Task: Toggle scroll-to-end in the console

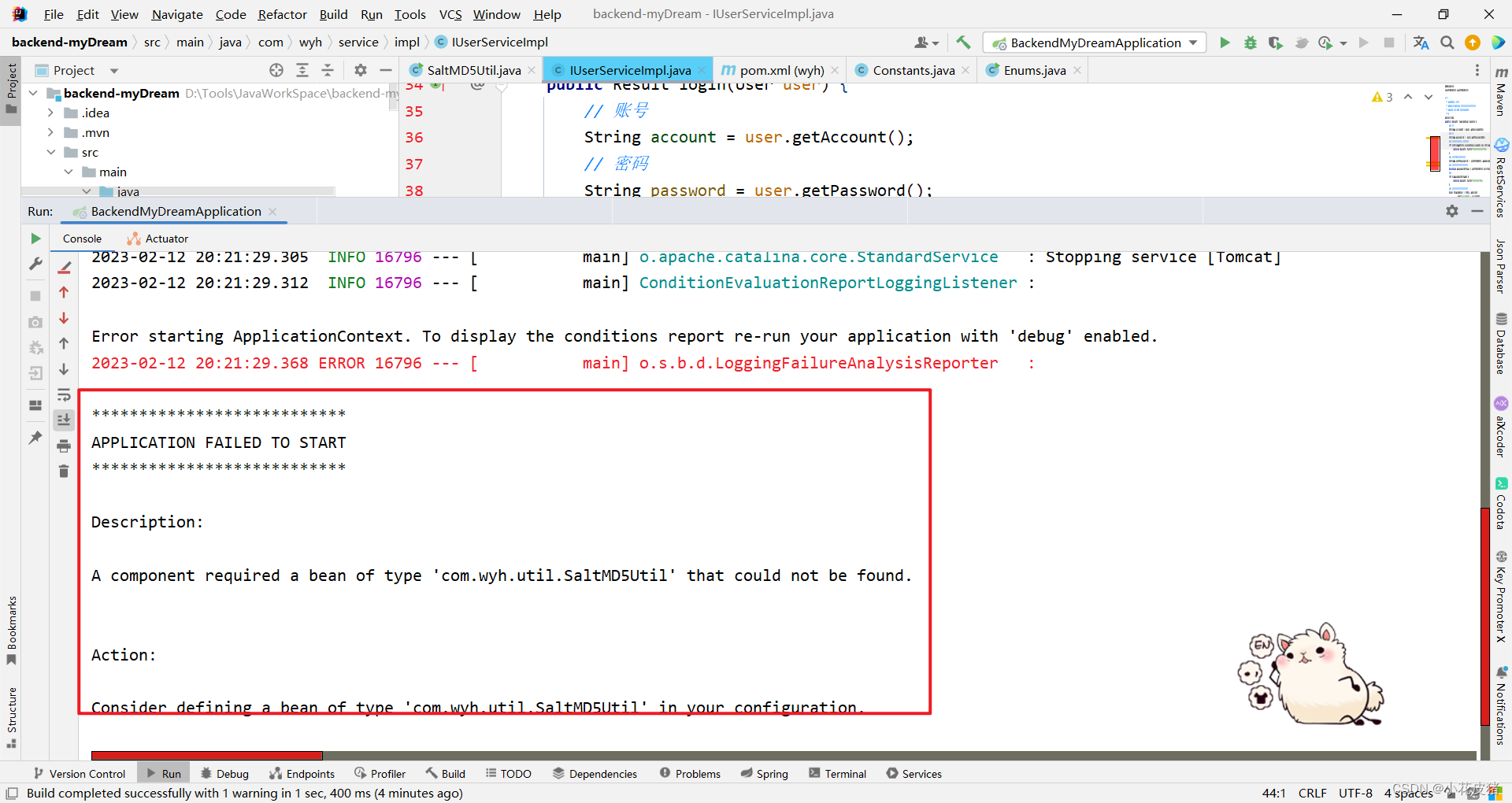Action: click(64, 420)
